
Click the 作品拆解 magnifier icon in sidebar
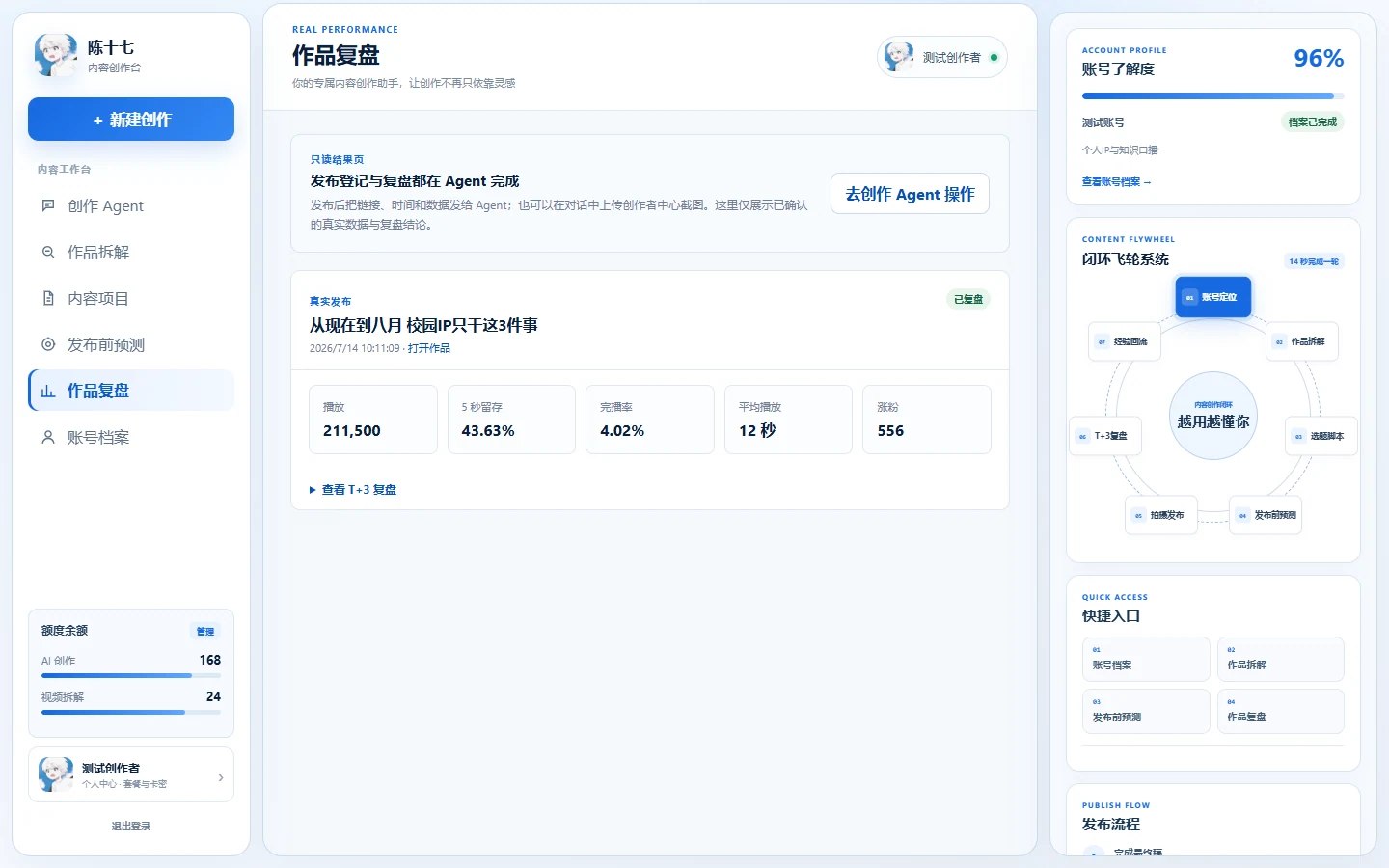48,252
